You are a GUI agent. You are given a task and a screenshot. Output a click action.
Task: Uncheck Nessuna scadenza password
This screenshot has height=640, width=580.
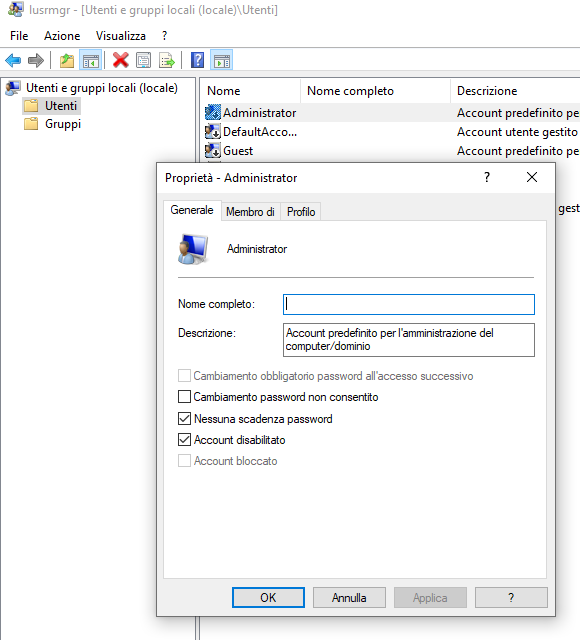pos(184,418)
